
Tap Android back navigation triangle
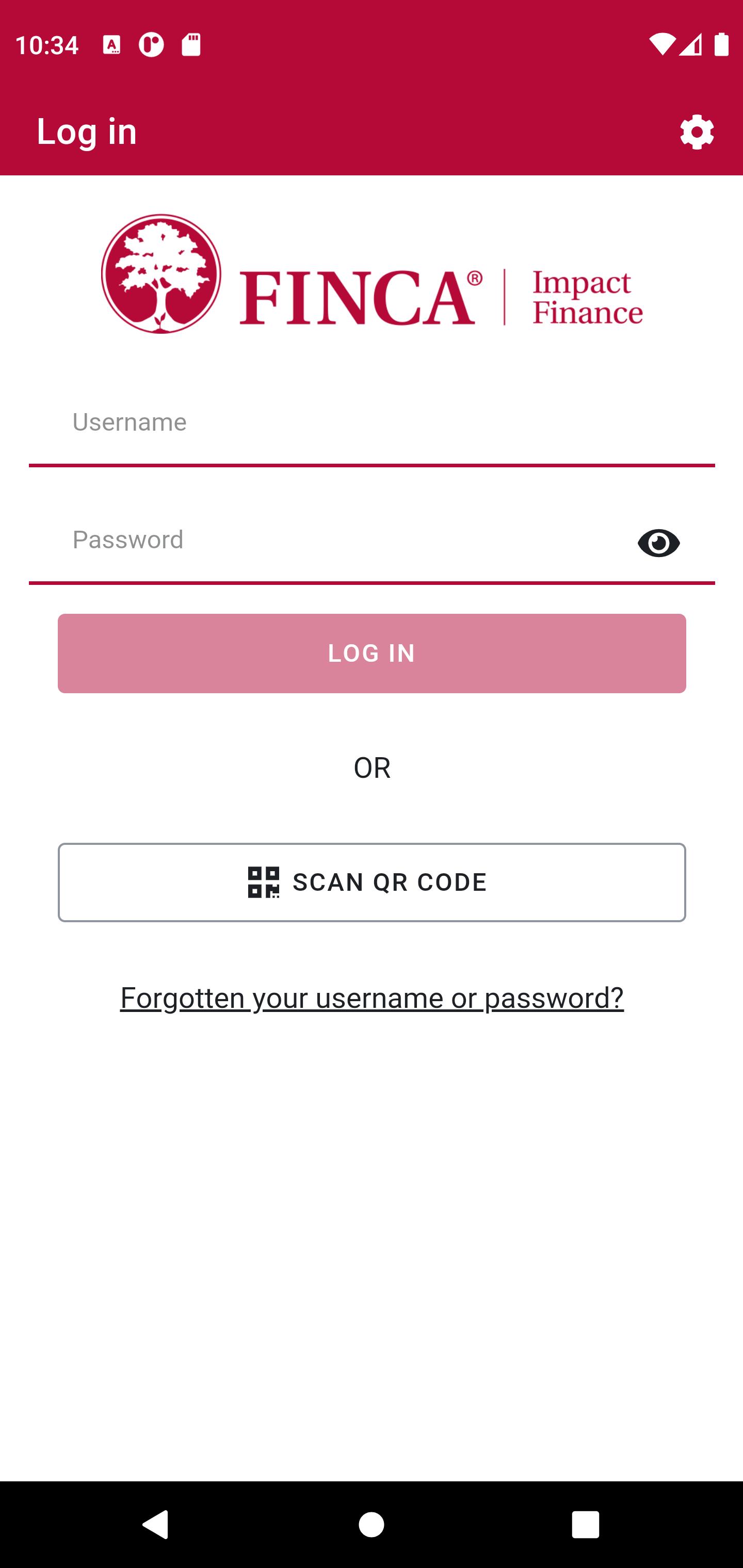[155, 1524]
